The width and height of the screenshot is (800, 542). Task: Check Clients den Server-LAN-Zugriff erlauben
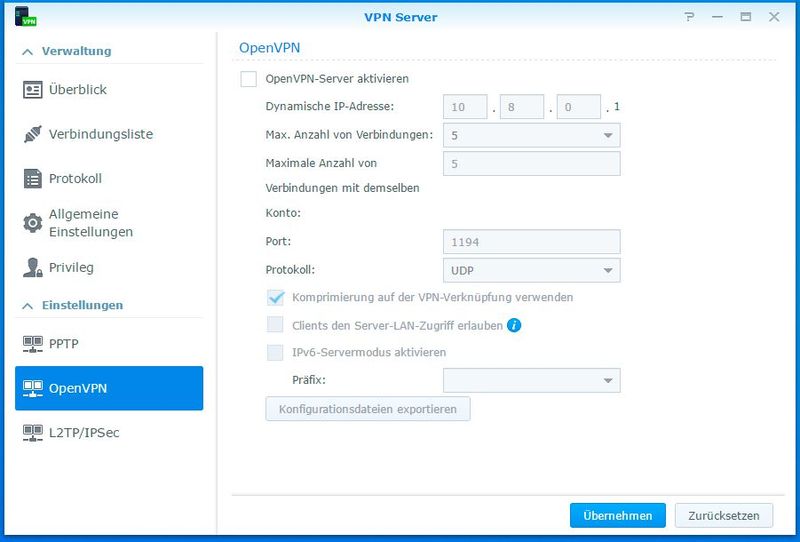coord(275,325)
